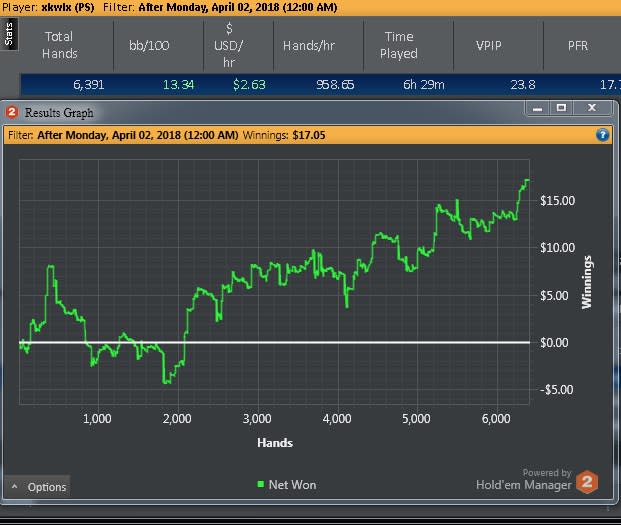Click the Hands axis title

click(x=275, y=443)
